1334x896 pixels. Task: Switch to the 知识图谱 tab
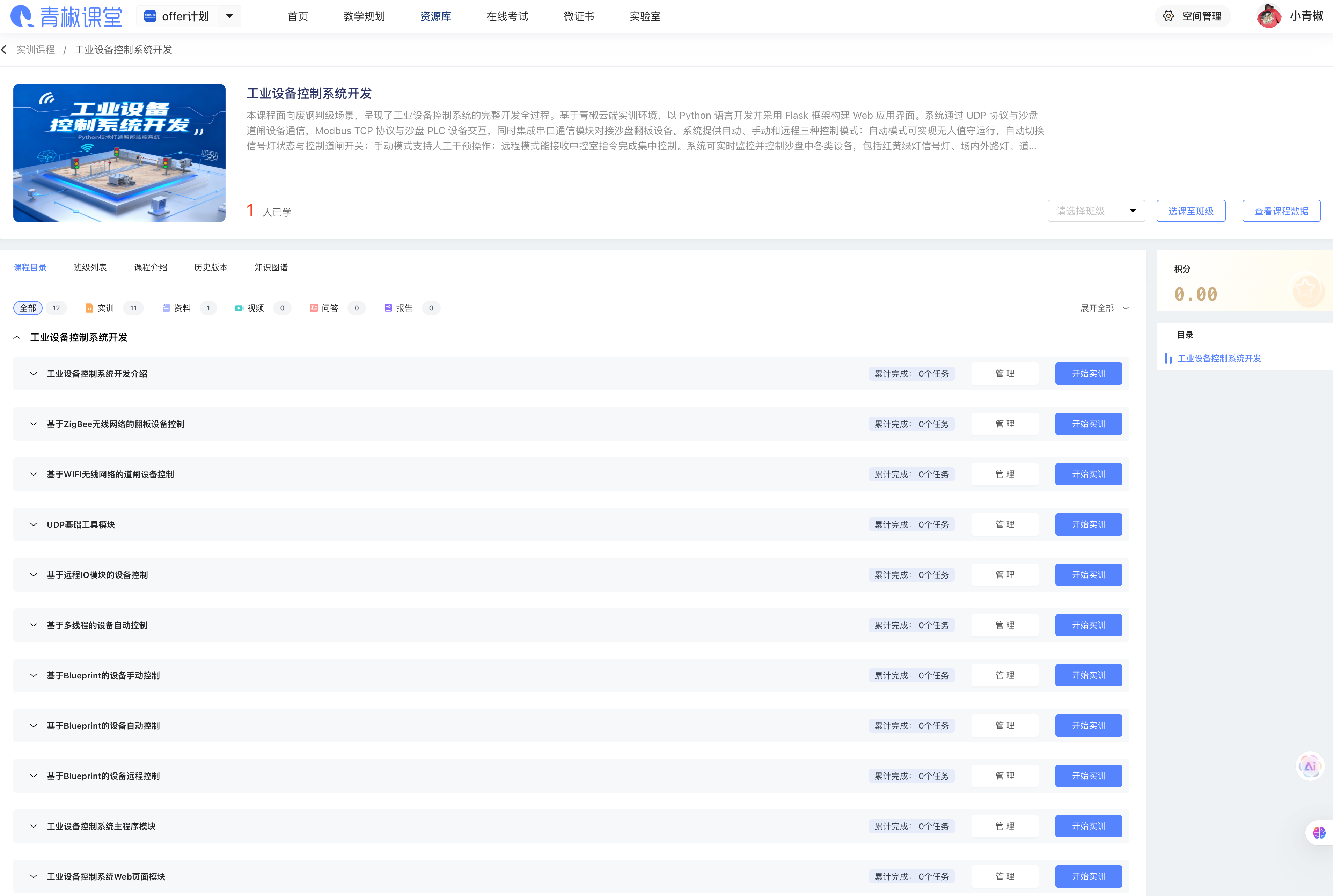pyautogui.click(x=271, y=267)
